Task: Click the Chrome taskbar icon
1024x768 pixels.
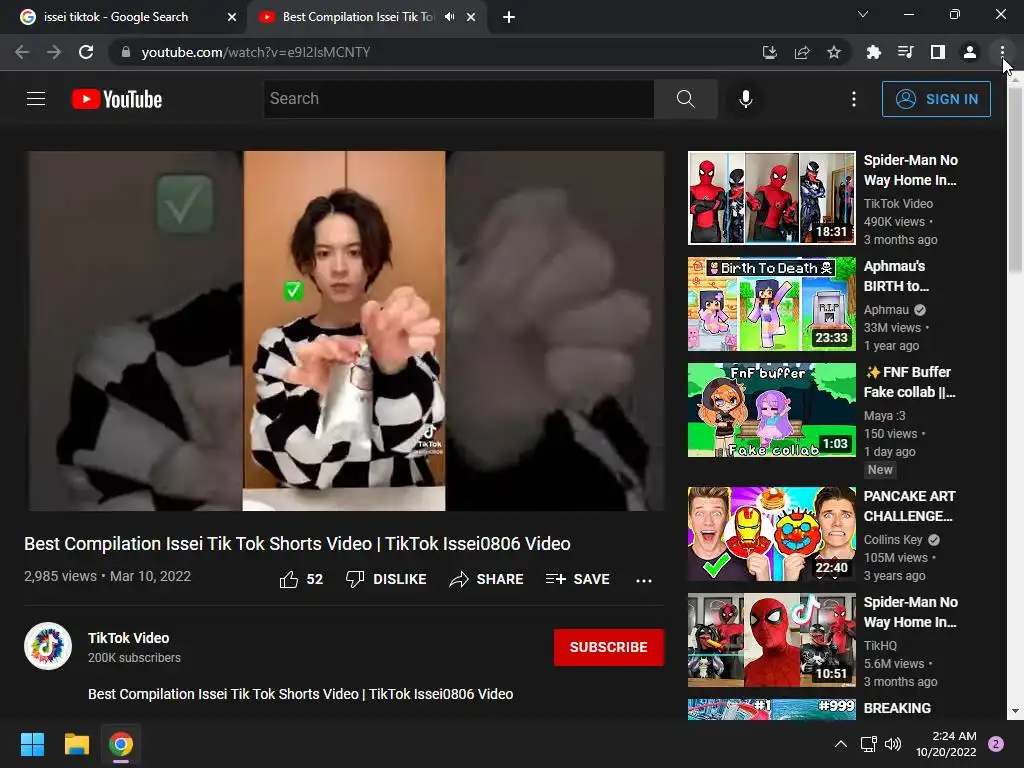Action: click(121, 744)
